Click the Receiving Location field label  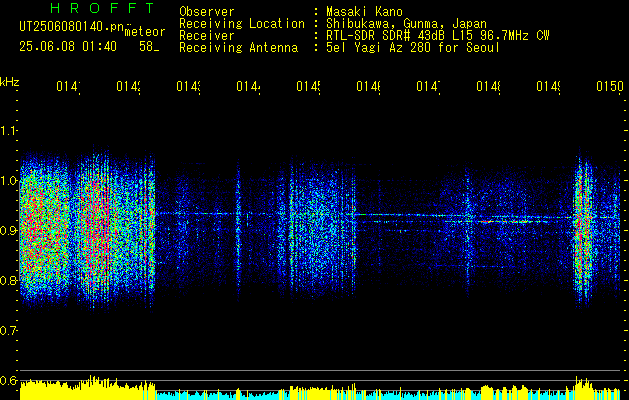(x=242, y=24)
